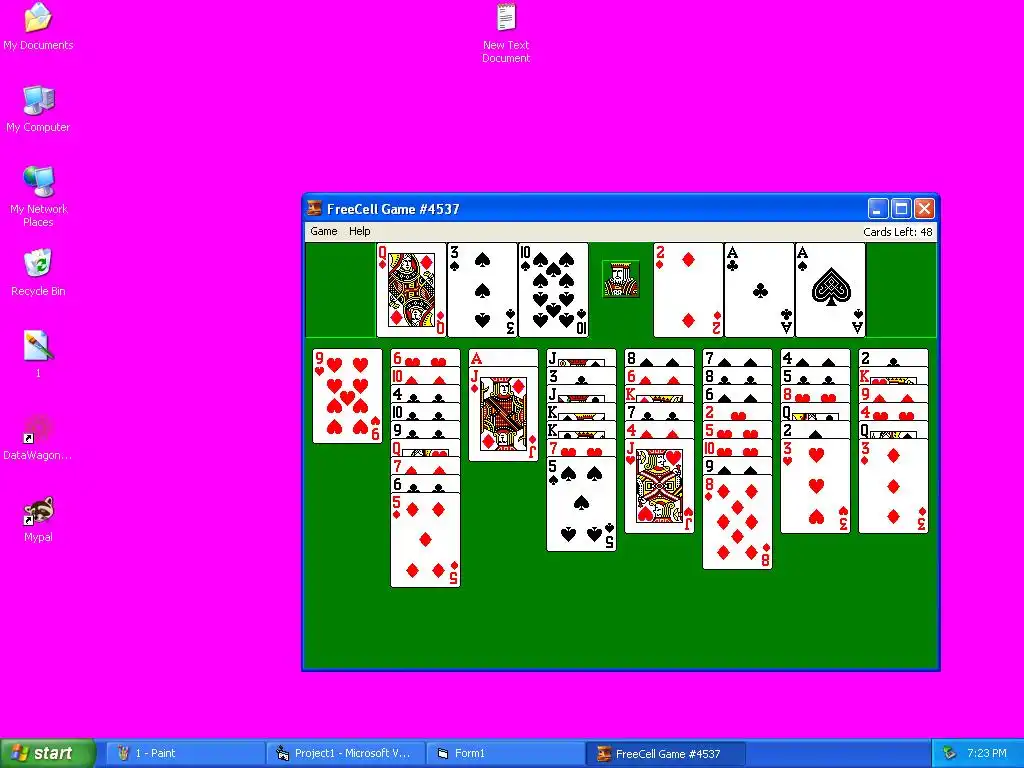
Task: Switch to the Form1 taskbar button
Action: 505,753
